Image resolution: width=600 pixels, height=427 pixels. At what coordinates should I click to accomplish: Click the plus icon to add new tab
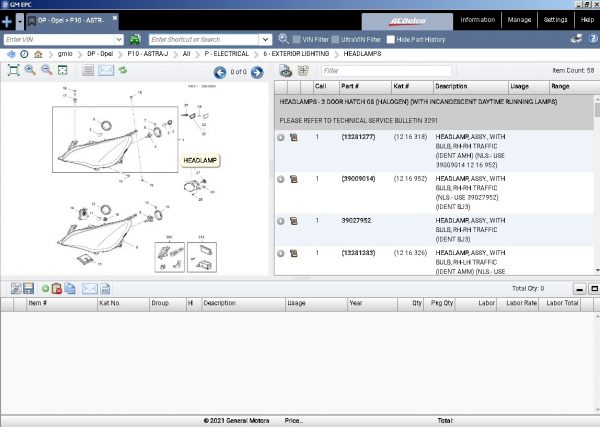(7, 21)
